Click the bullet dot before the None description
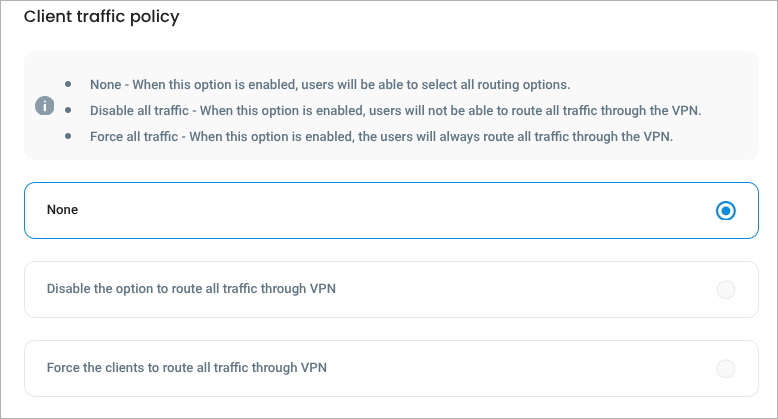Viewport: 778px width, 419px height. 68,84
